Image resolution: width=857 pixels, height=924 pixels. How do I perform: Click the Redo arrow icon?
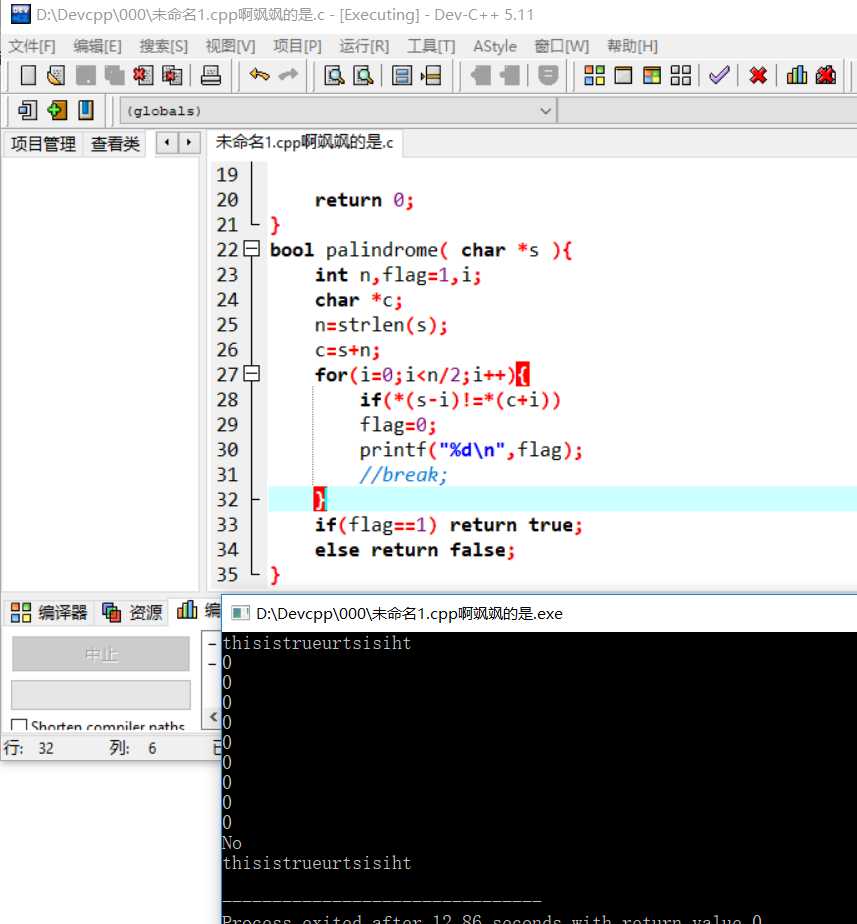pyautogui.click(x=288, y=75)
